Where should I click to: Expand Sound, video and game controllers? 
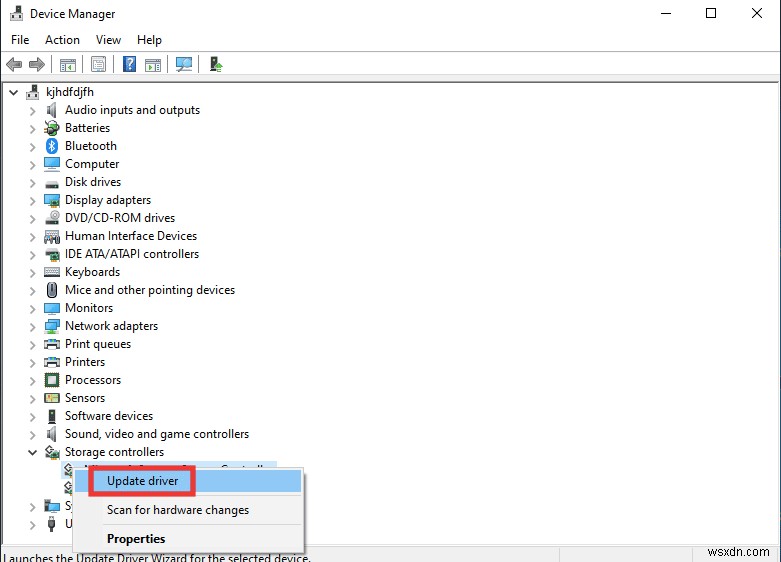point(32,435)
